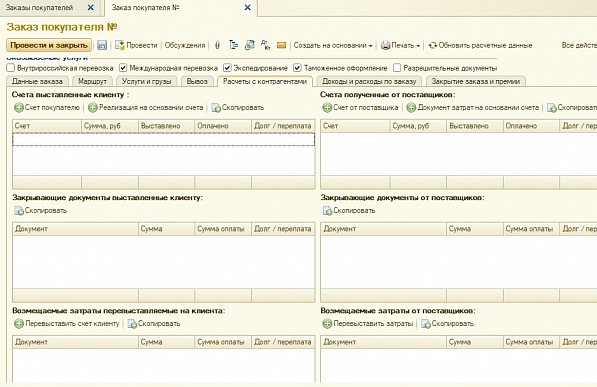The height and width of the screenshot is (387, 597).
Task: Click Оплачено header in client invoices table
Action: 223,126
